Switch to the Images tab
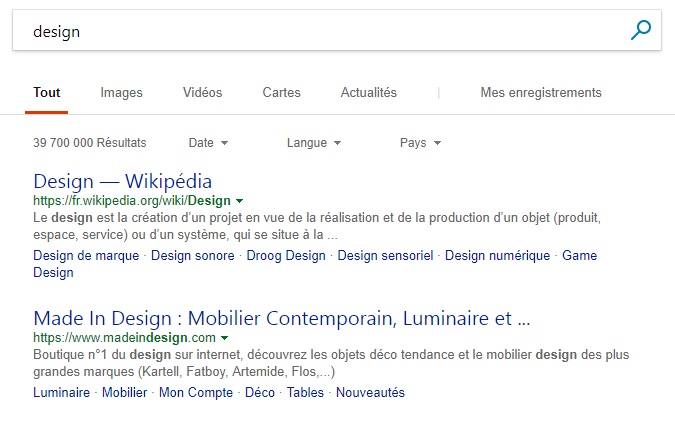 click(121, 93)
